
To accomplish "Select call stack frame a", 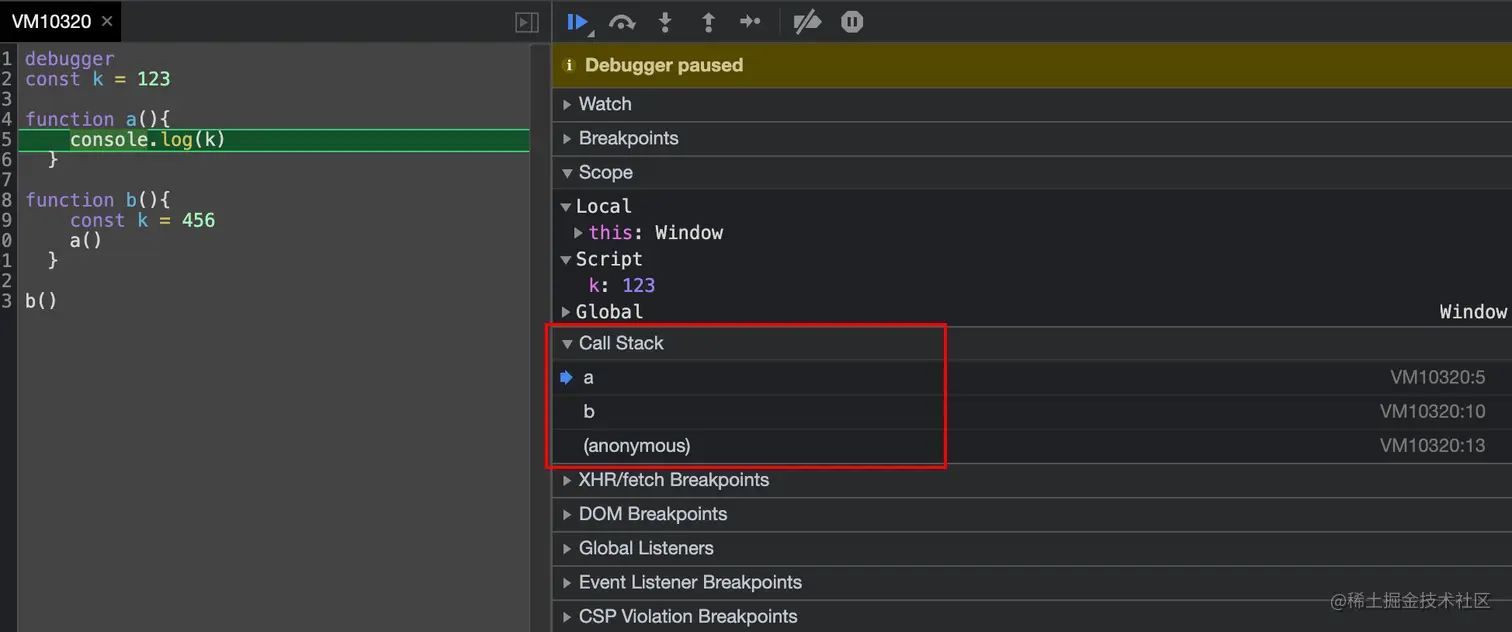I will [x=1032, y=378].
